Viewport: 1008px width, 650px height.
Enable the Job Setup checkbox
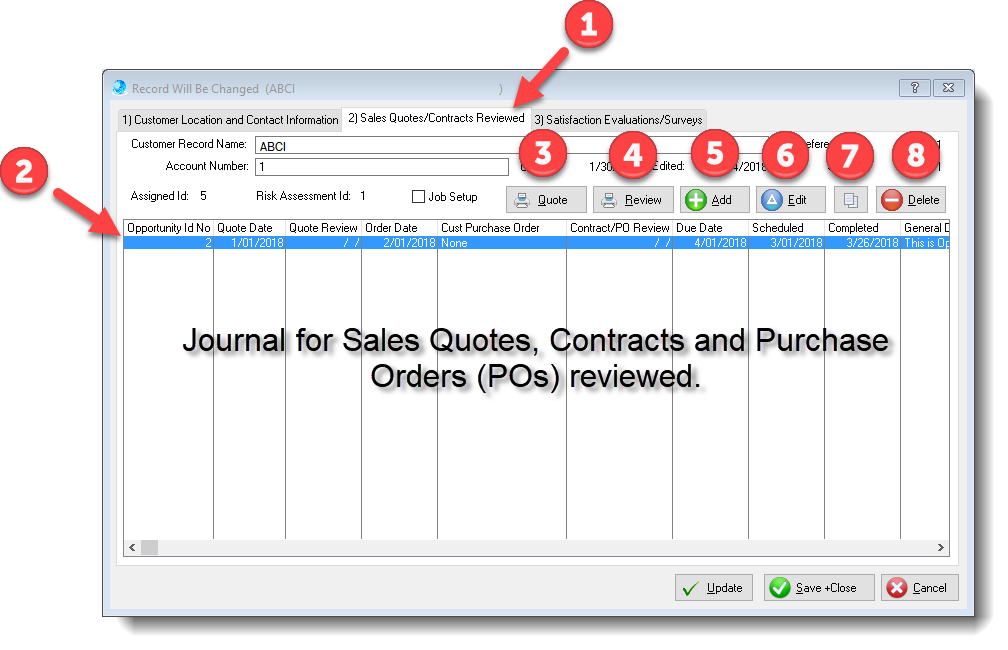point(419,196)
